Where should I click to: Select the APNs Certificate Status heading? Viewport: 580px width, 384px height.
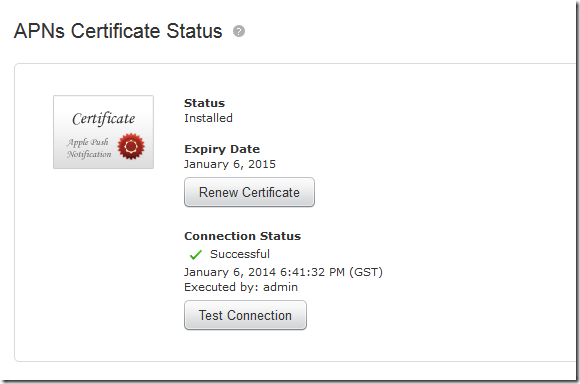(x=118, y=31)
